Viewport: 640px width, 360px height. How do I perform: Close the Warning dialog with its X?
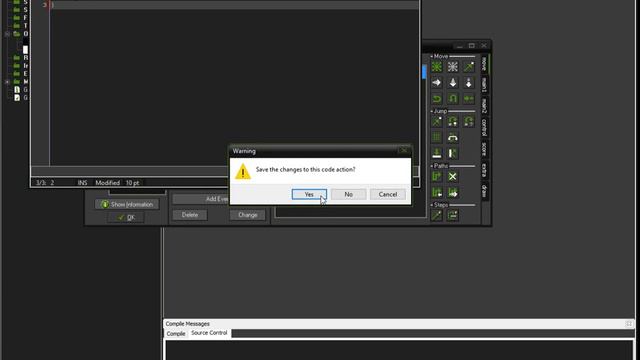tap(403, 151)
